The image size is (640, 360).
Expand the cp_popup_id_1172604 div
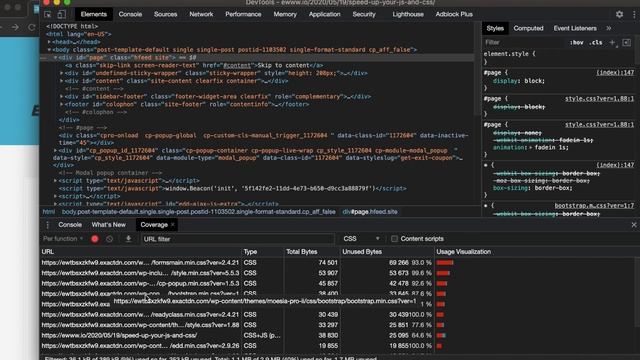click(x=56, y=151)
